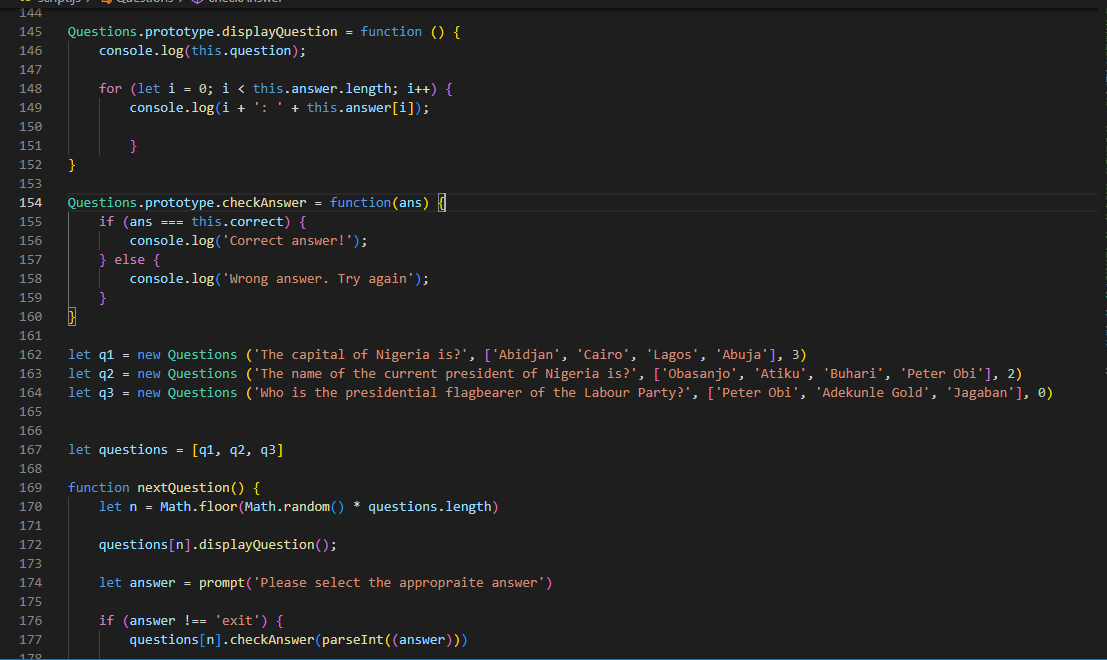Image resolution: width=1107 pixels, height=660 pixels.
Task: Click line number 154 in the gutter
Action: click(x=30, y=203)
